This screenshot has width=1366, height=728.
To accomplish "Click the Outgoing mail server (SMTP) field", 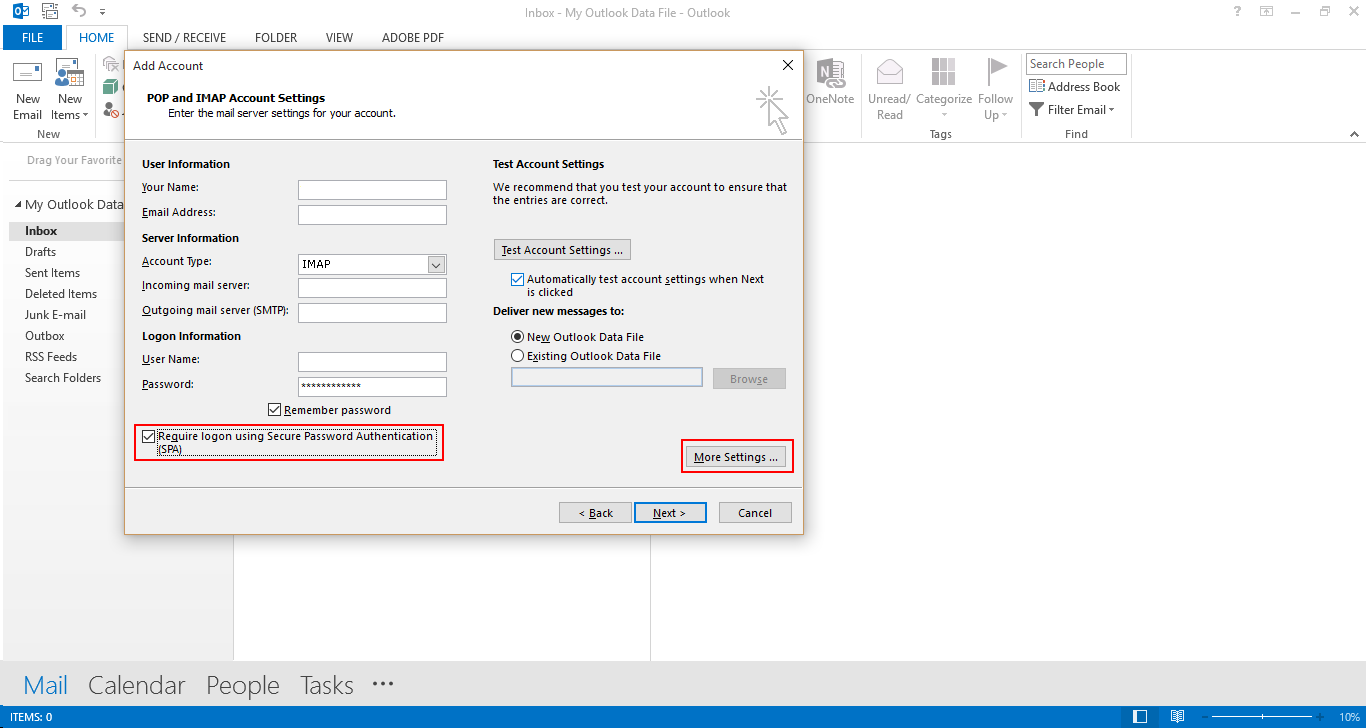I will pyautogui.click(x=372, y=313).
